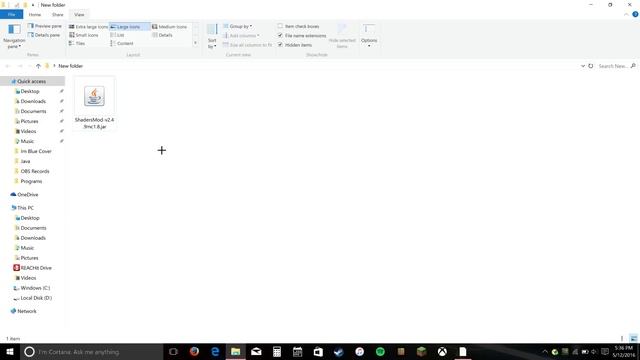
Task: Open Task View on taskbar
Action: (173, 351)
